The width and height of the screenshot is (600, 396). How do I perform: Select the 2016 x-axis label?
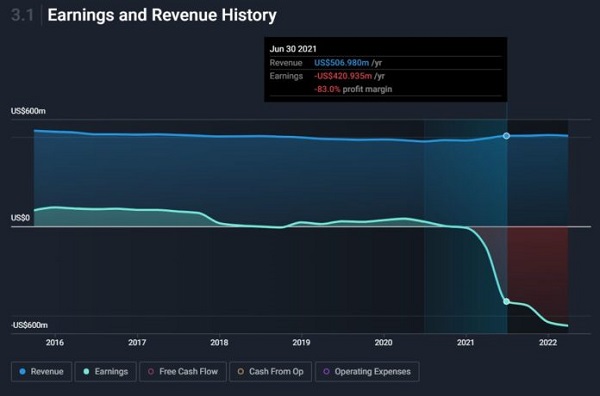coord(55,342)
